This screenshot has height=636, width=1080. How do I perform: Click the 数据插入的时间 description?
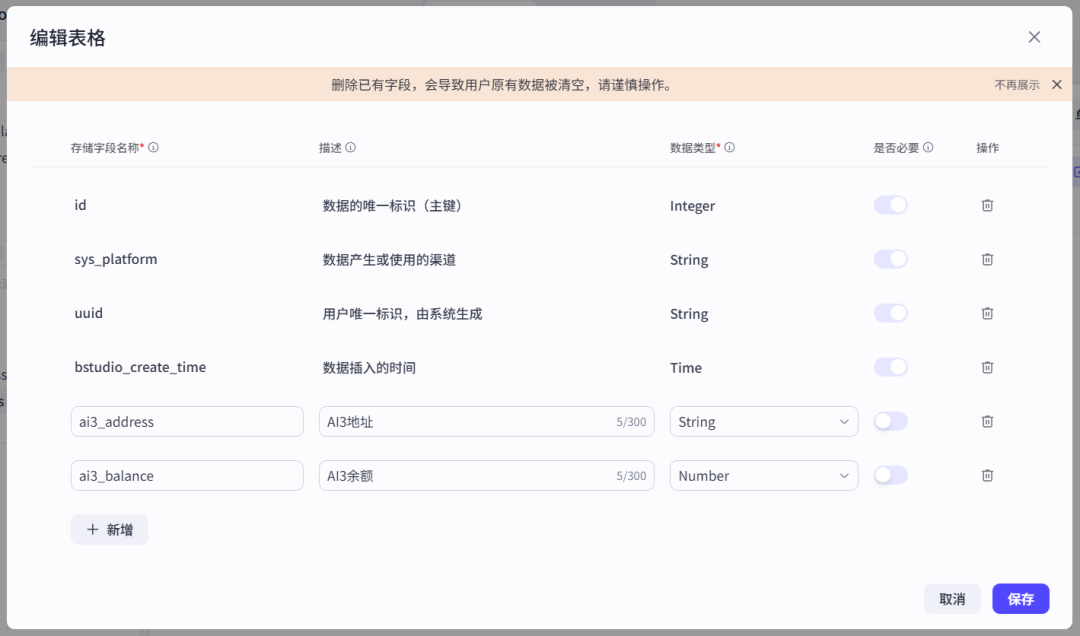[x=369, y=367]
